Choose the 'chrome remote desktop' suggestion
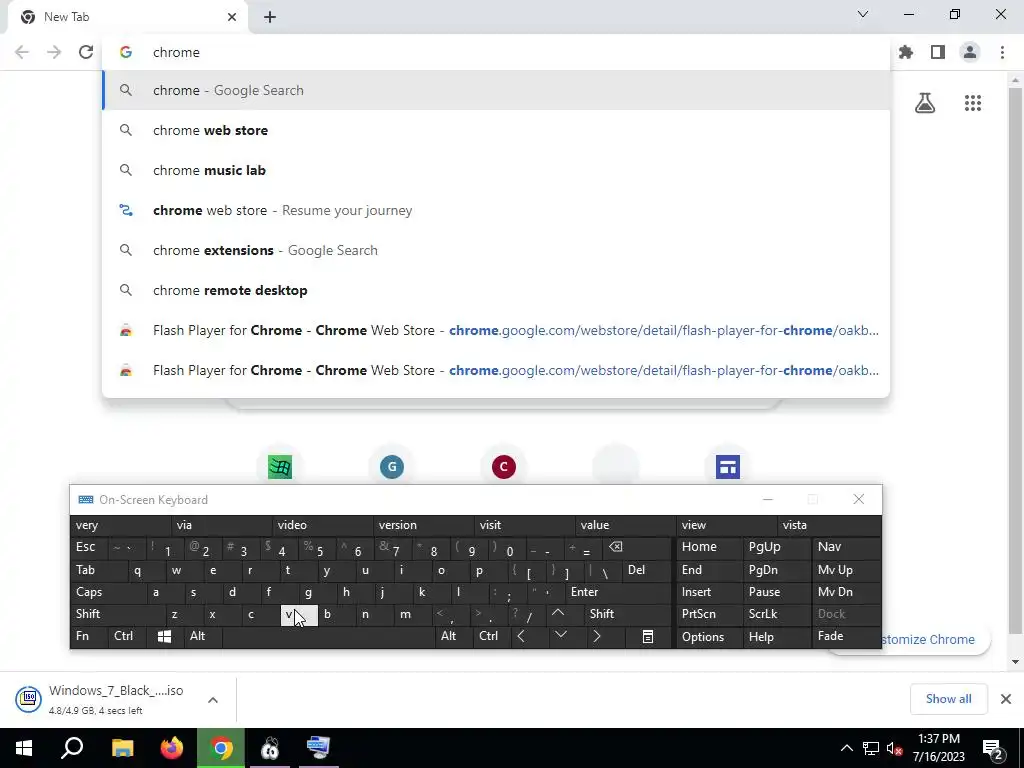Image resolution: width=1024 pixels, height=768 pixels. tap(496, 290)
